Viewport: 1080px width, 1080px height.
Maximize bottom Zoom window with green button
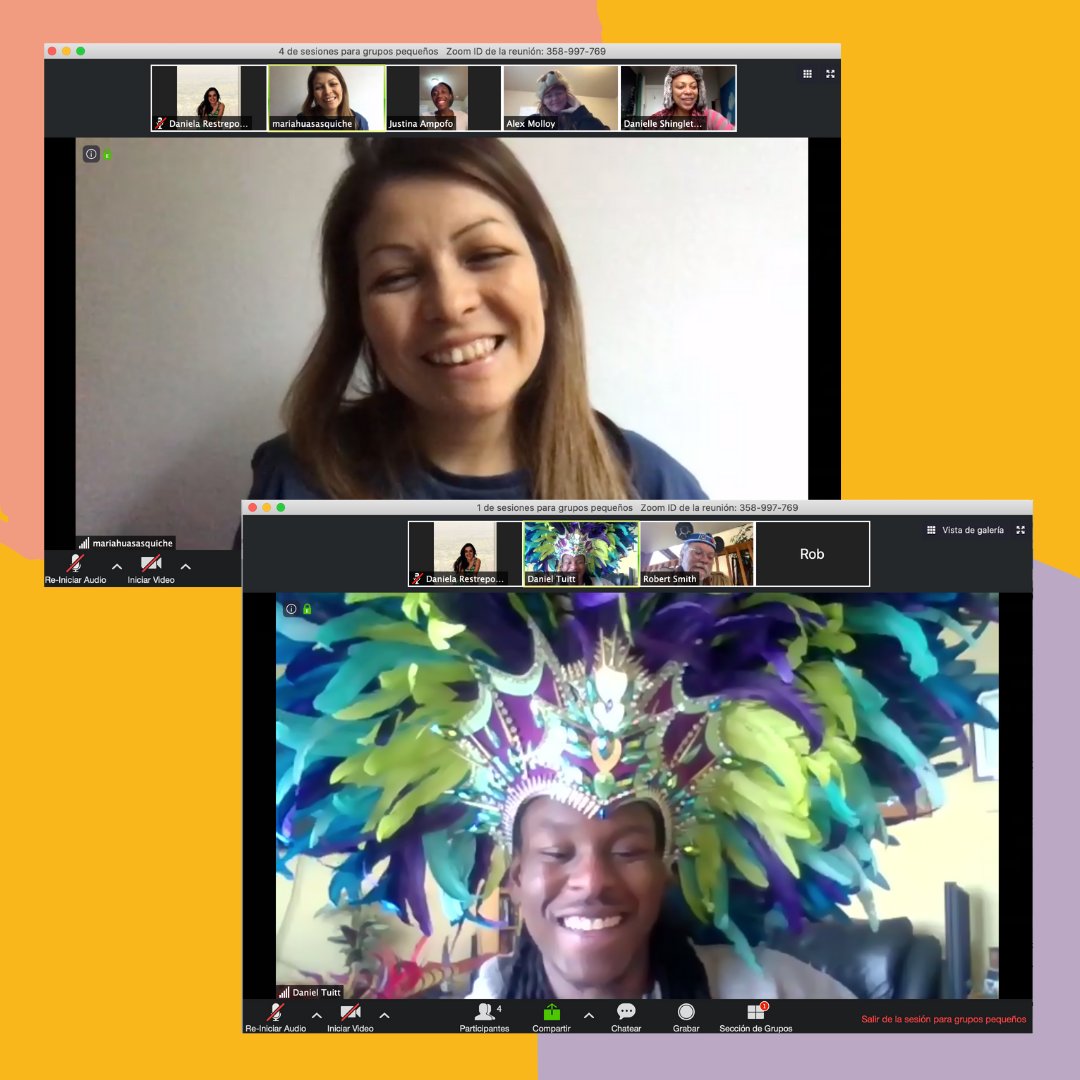281,508
